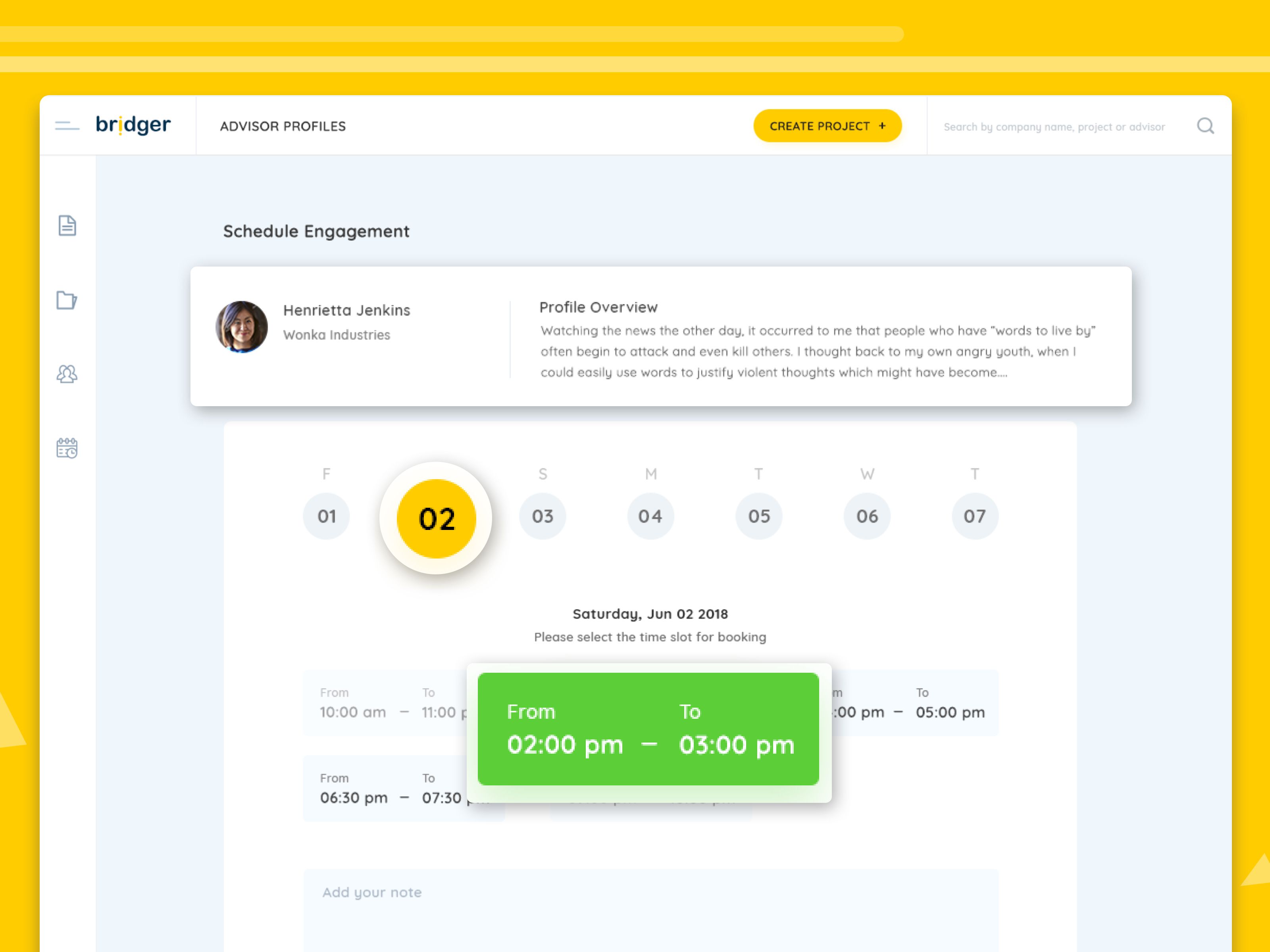
Task: Choose the 02:00 pm to 03:00 pm slot
Action: (648, 729)
